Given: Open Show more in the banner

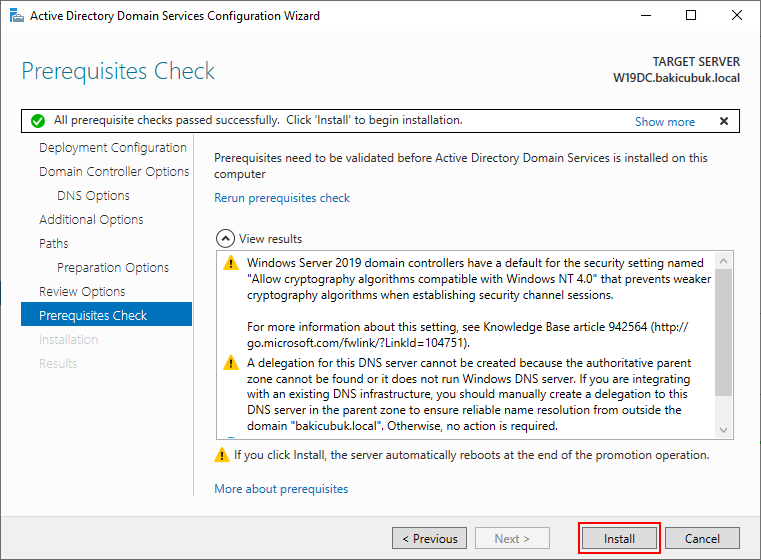Looking at the screenshot, I should (x=664, y=122).
